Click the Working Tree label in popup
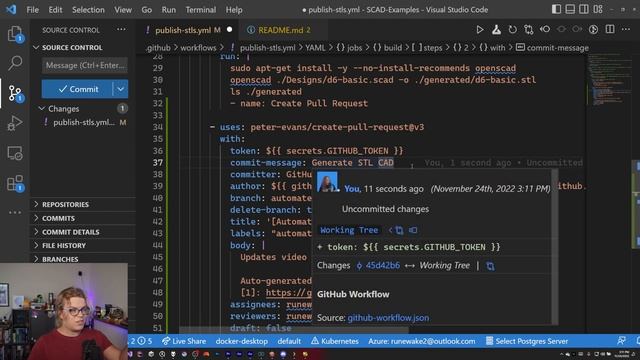 click(x=349, y=230)
